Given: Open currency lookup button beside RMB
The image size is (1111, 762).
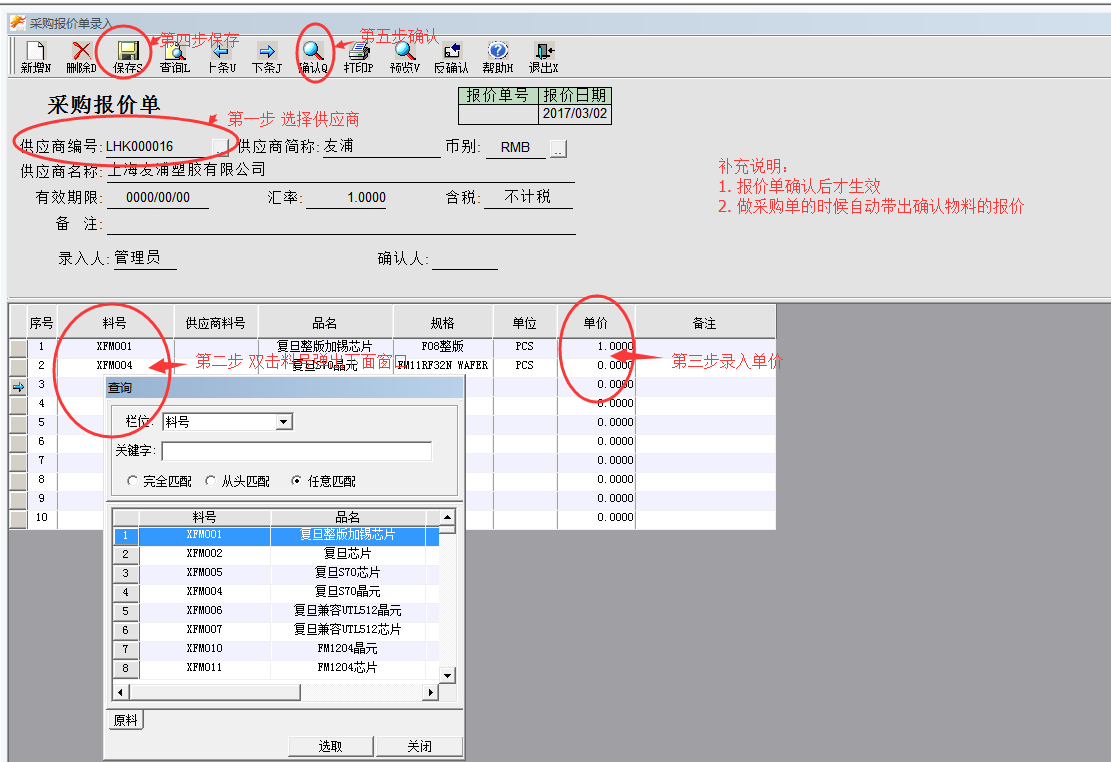Looking at the screenshot, I should (558, 149).
